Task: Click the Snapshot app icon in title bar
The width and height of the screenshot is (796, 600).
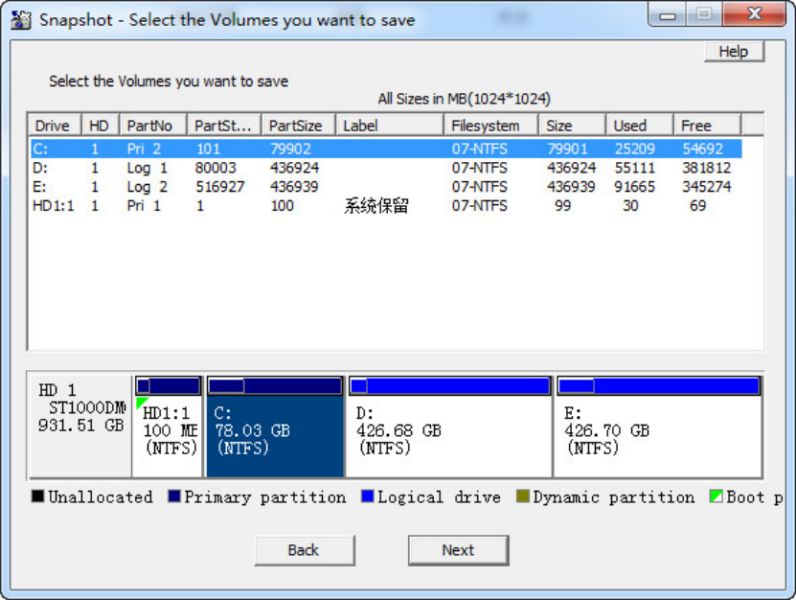Action: click(21, 20)
